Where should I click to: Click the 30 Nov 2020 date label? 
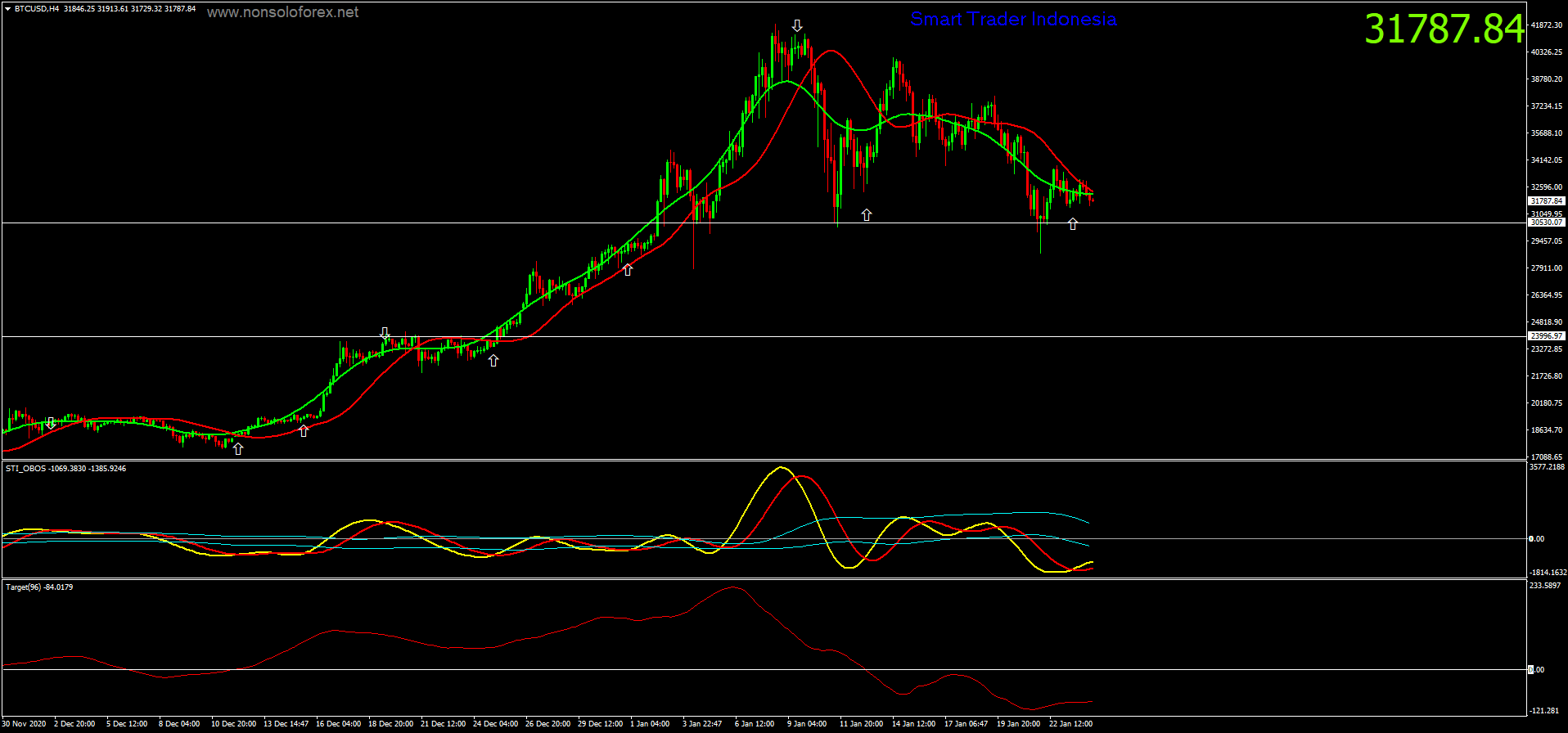[x=25, y=724]
